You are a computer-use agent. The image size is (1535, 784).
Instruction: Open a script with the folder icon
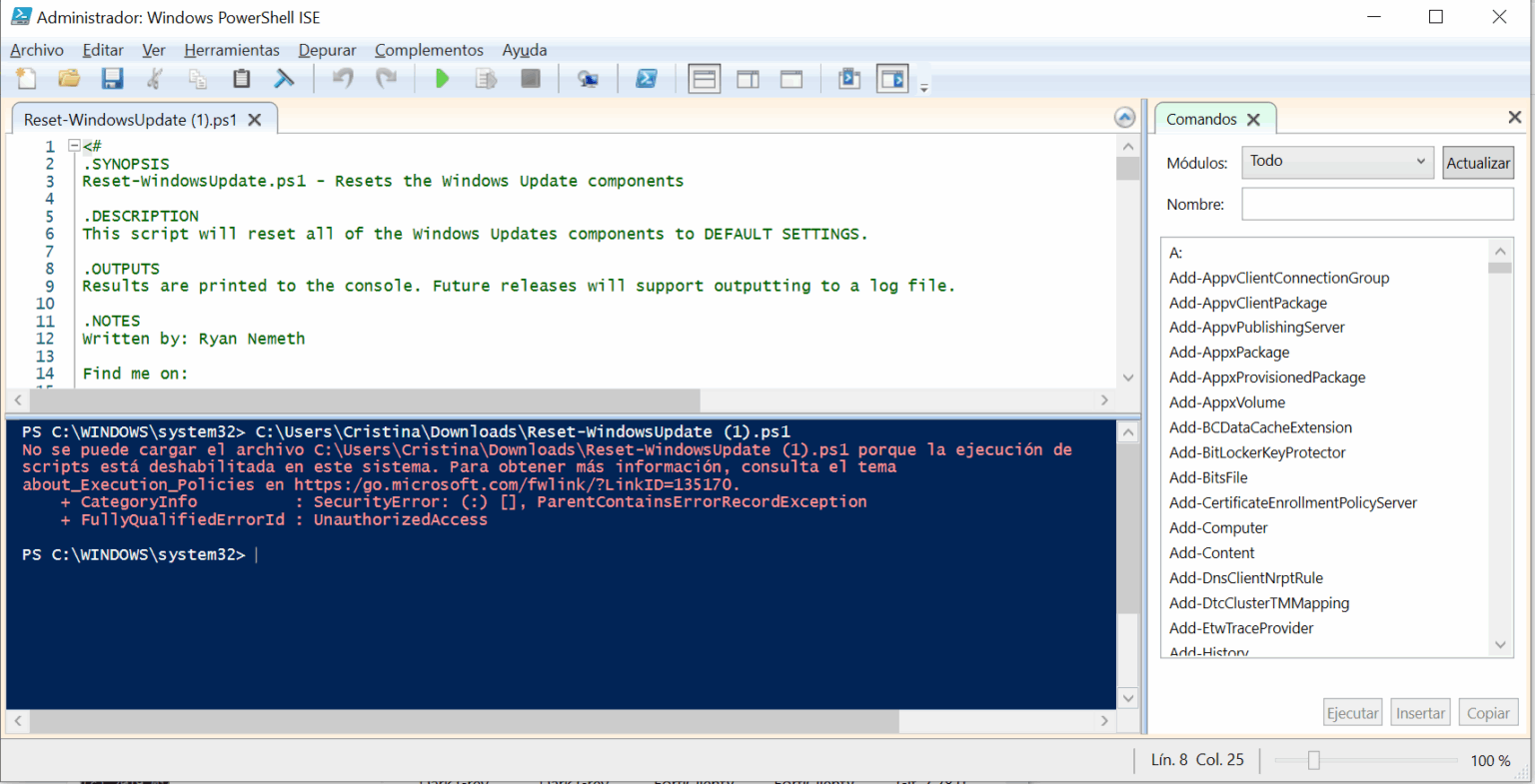[x=69, y=79]
